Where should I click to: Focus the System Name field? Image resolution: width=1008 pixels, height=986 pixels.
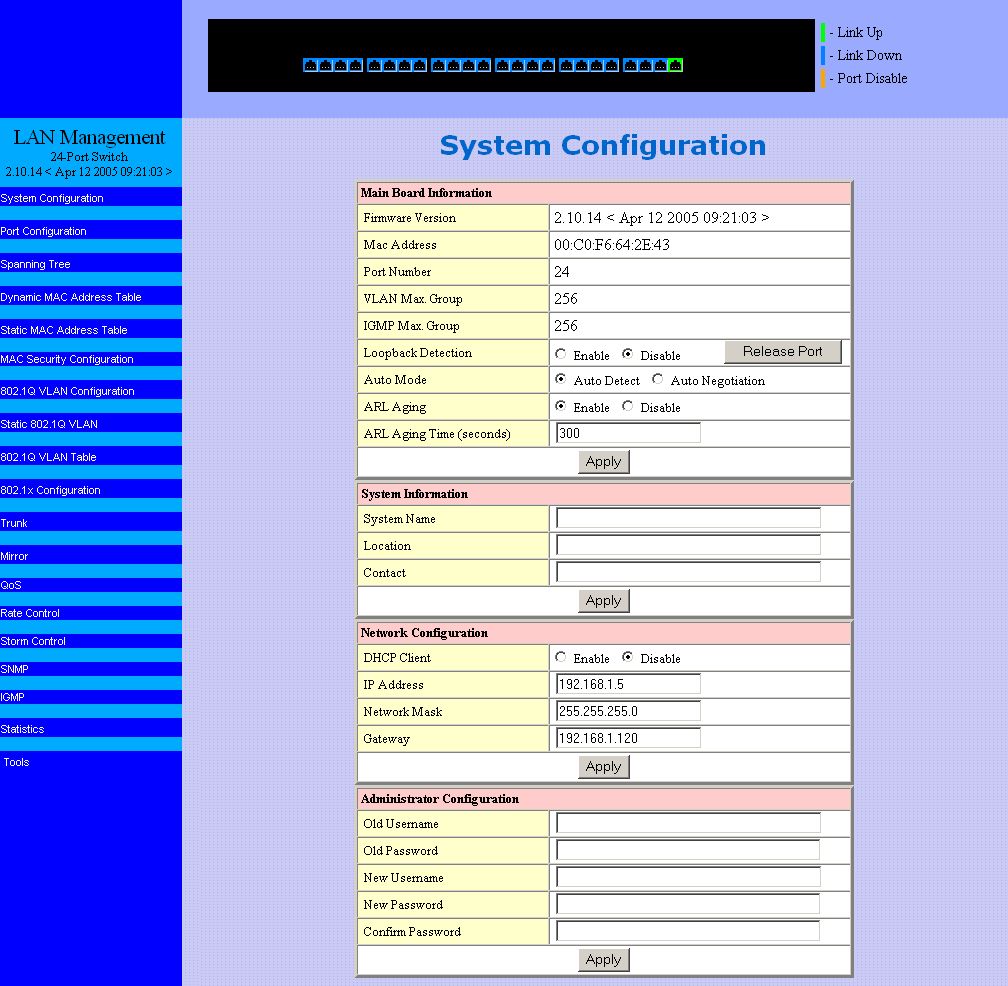point(688,518)
